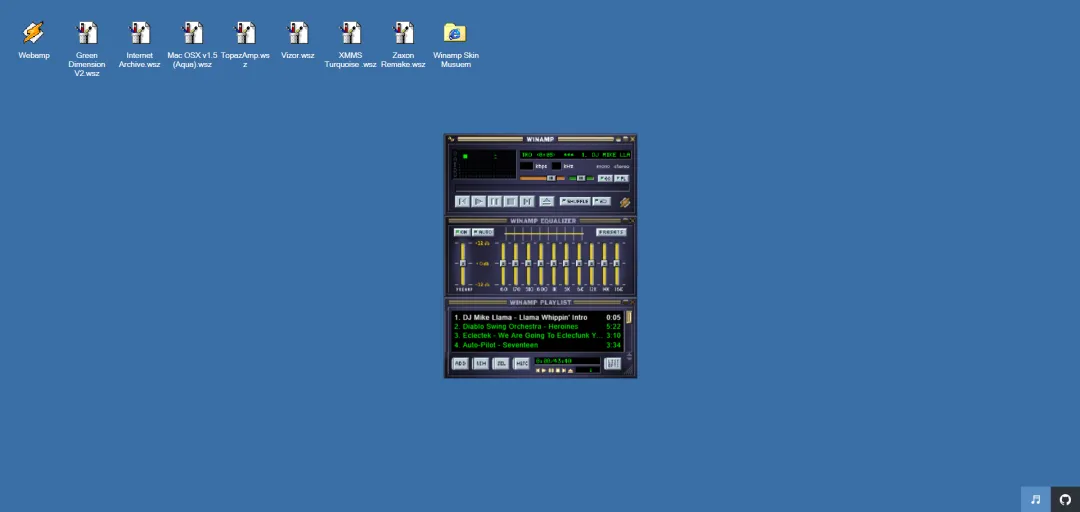The height and width of the screenshot is (512, 1080).
Task: Click the song position seek bar
Action: (x=542, y=188)
